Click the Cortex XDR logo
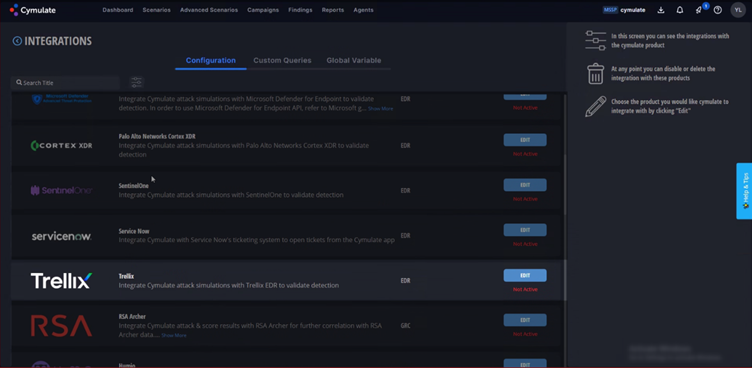The height and width of the screenshot is (368, 752). click(61, 145)
